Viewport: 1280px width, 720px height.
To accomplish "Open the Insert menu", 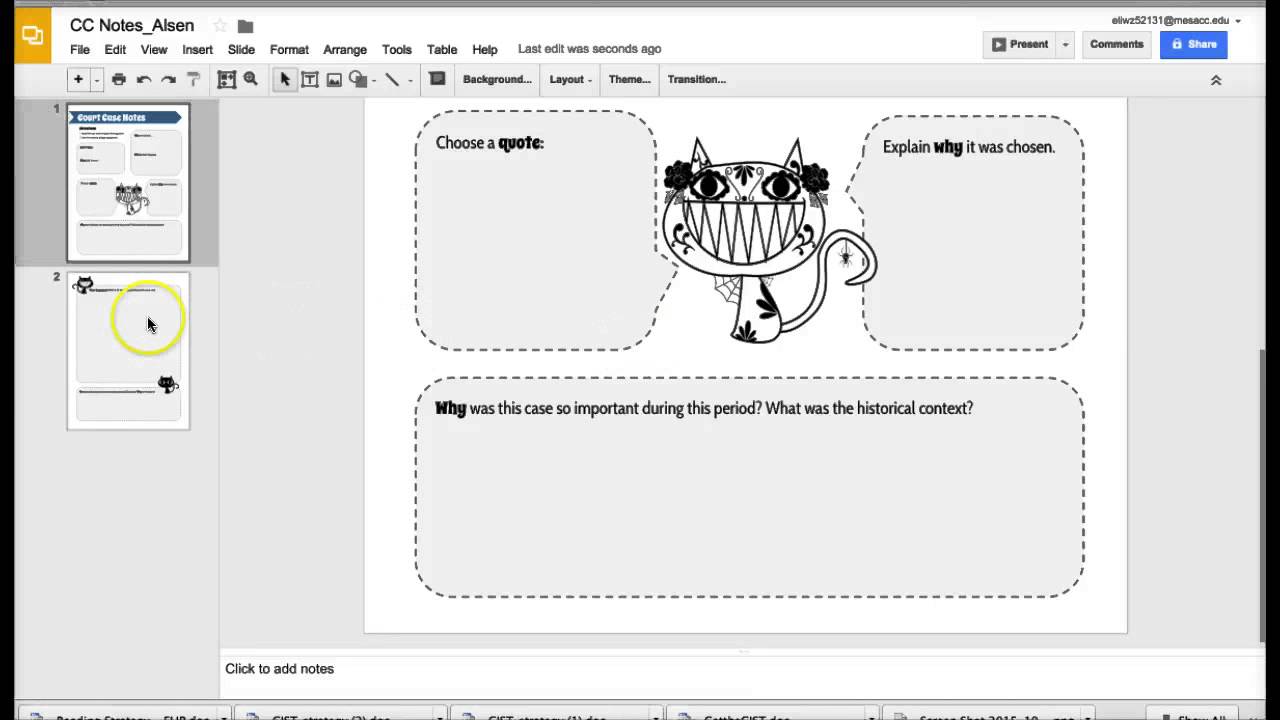I will click(x=197, y=49).
